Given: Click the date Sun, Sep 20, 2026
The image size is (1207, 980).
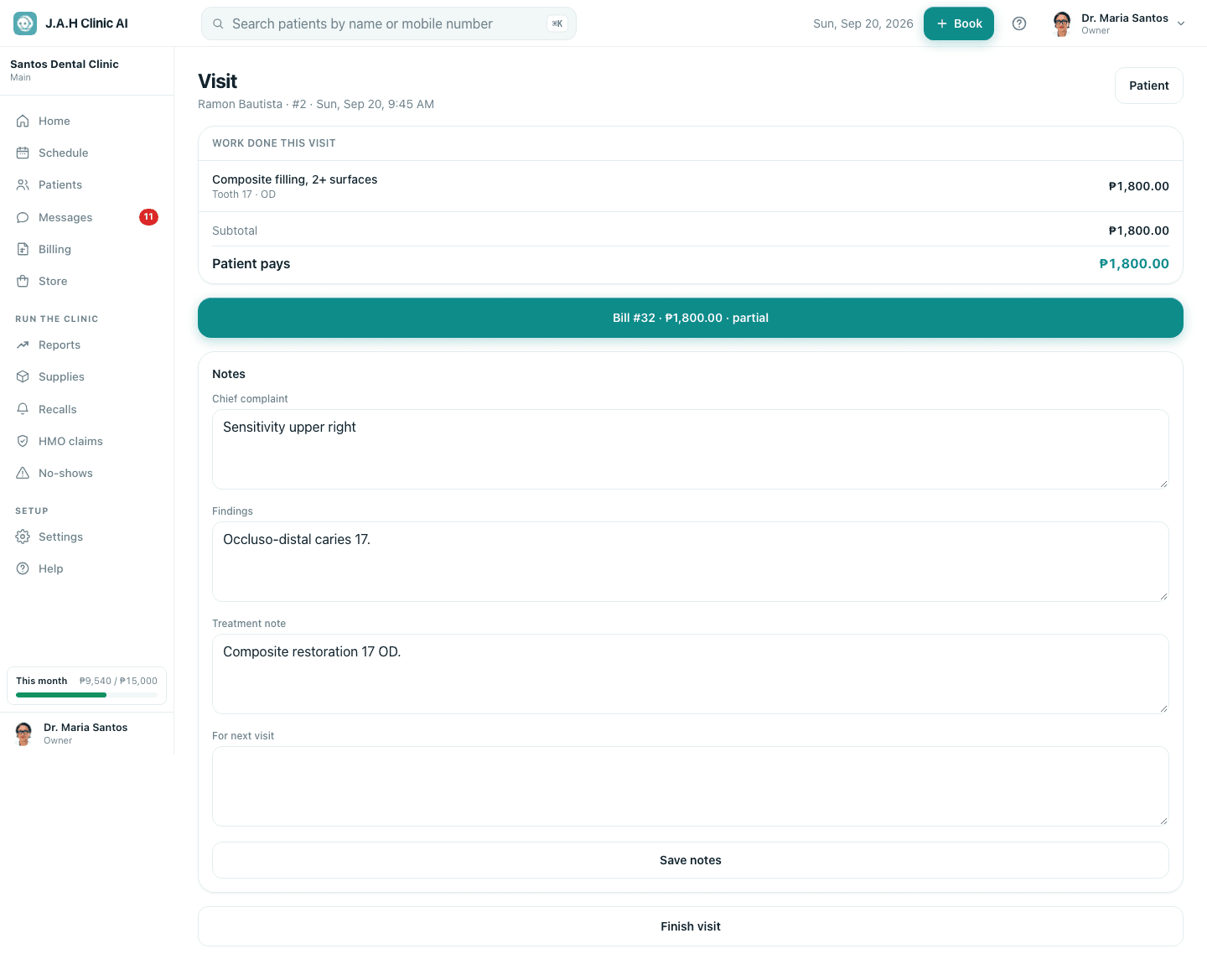Looking at the screenshot, I should [x=863, y=23].
